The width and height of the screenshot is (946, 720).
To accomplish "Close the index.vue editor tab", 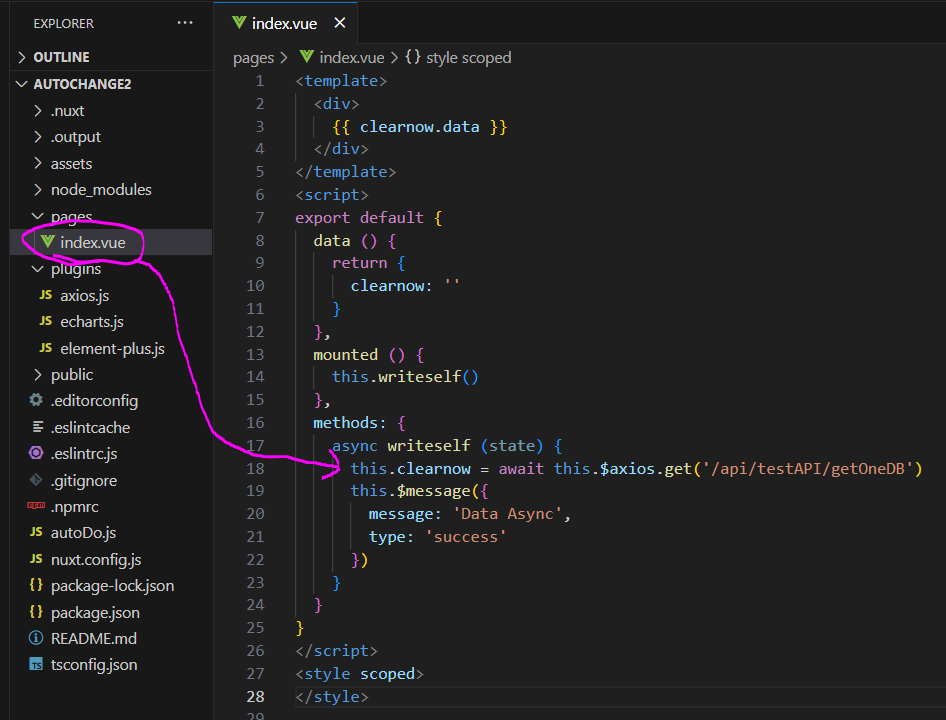I will pos(340,23).
